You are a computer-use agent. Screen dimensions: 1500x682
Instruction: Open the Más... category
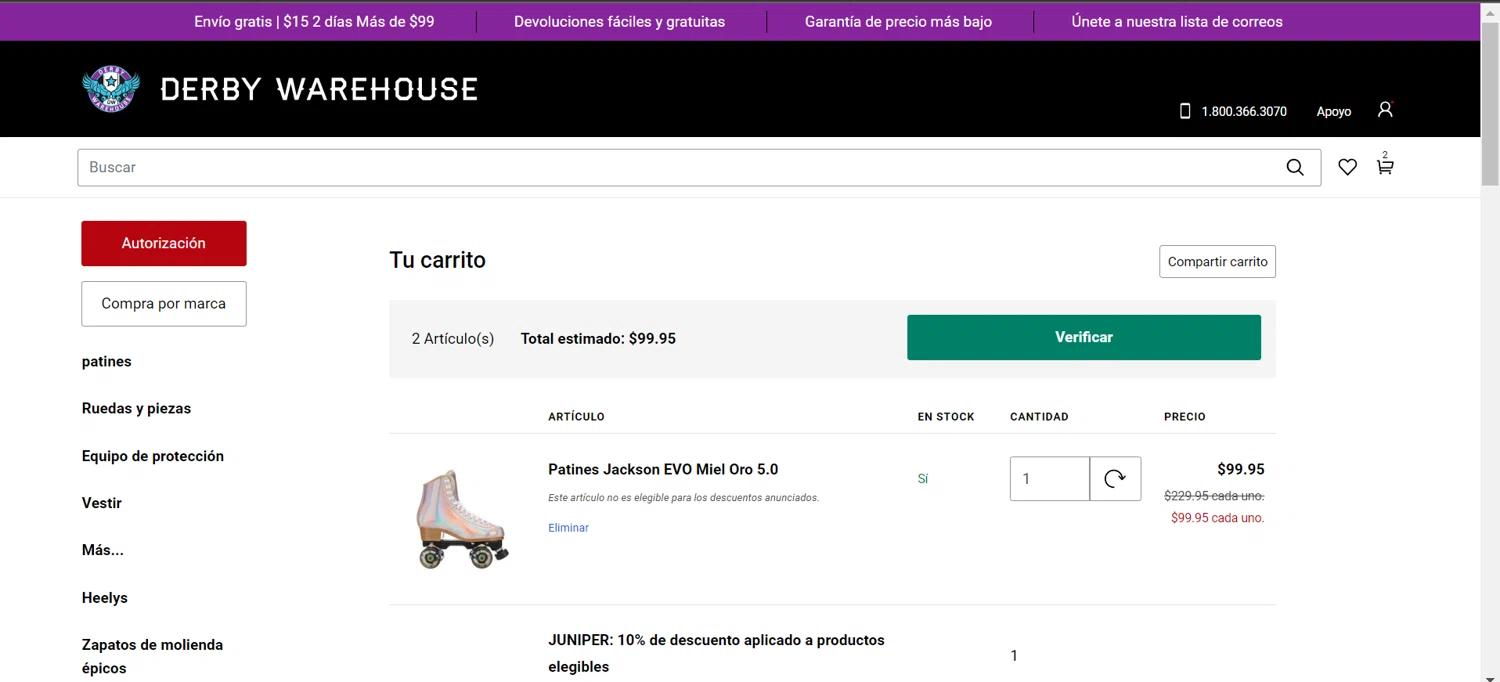(x=103, y=550)
